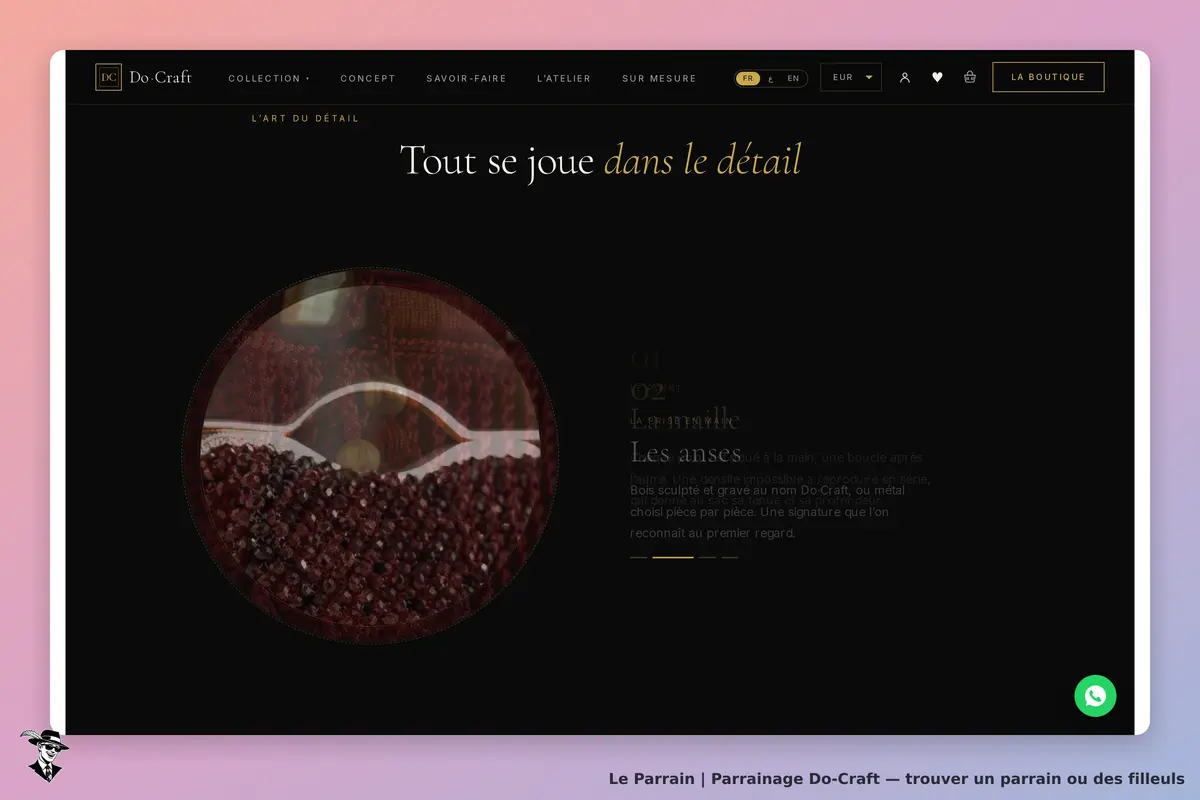Screen dimensions: 1200x800
Task: Click the "L'ART DU DÉTAIL" label
Action: pyautogui.click(x=305, y=118)
